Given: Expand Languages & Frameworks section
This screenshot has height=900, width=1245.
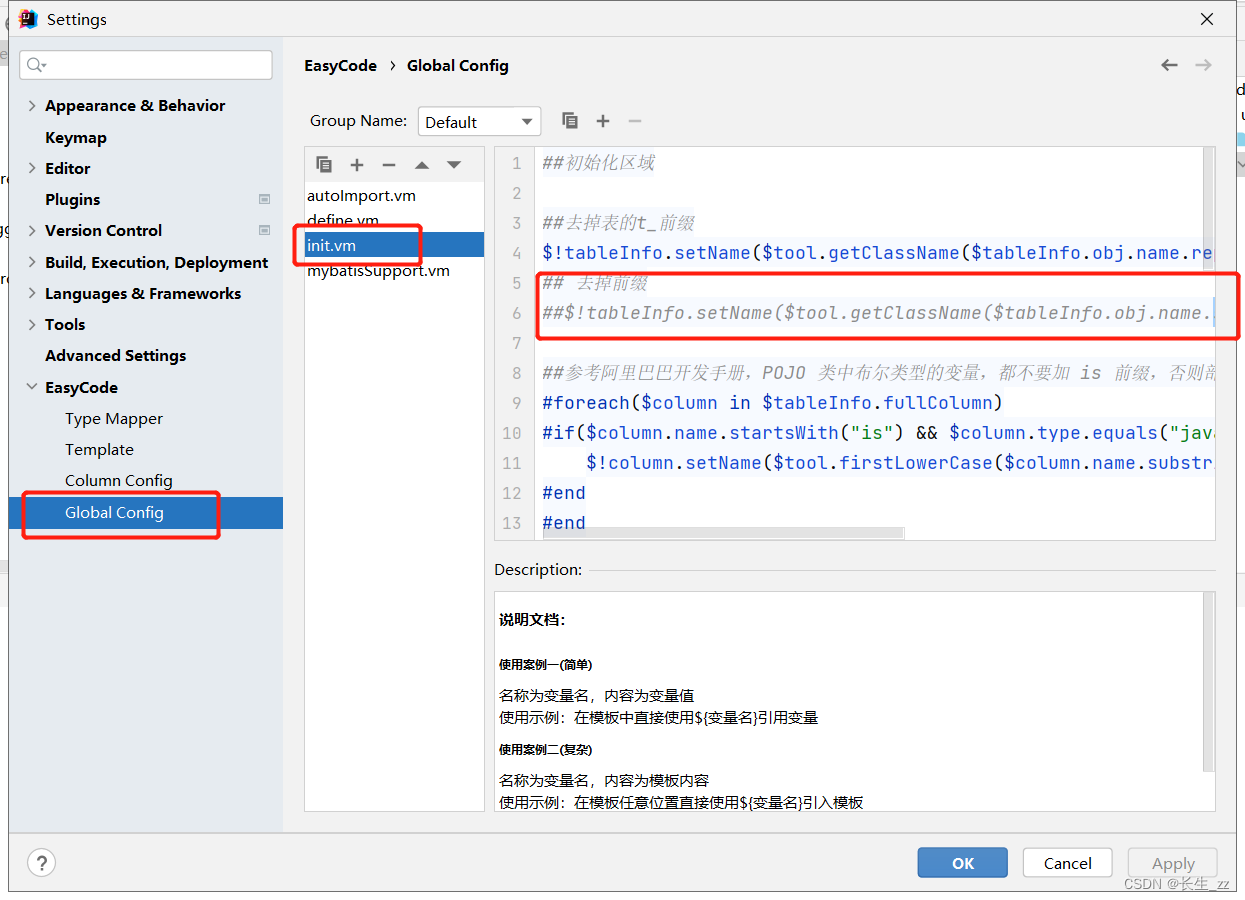Looking at the screenshot, I should pos(32,293).
